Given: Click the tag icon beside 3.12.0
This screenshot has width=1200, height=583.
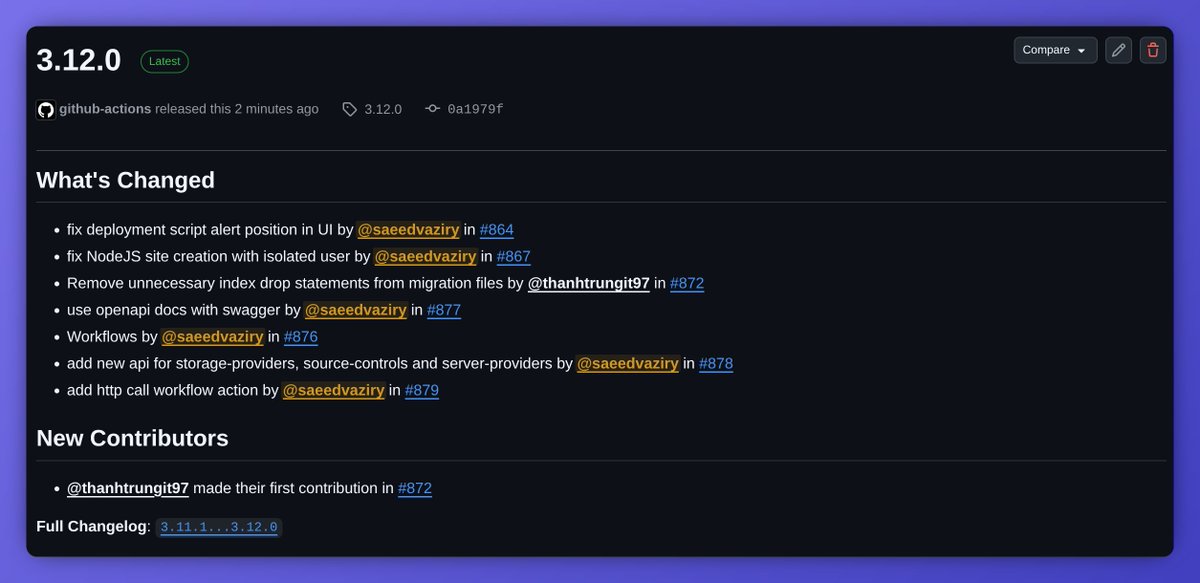Looking at the screenshot, I should pyautogui.click(x=349, y=110).
